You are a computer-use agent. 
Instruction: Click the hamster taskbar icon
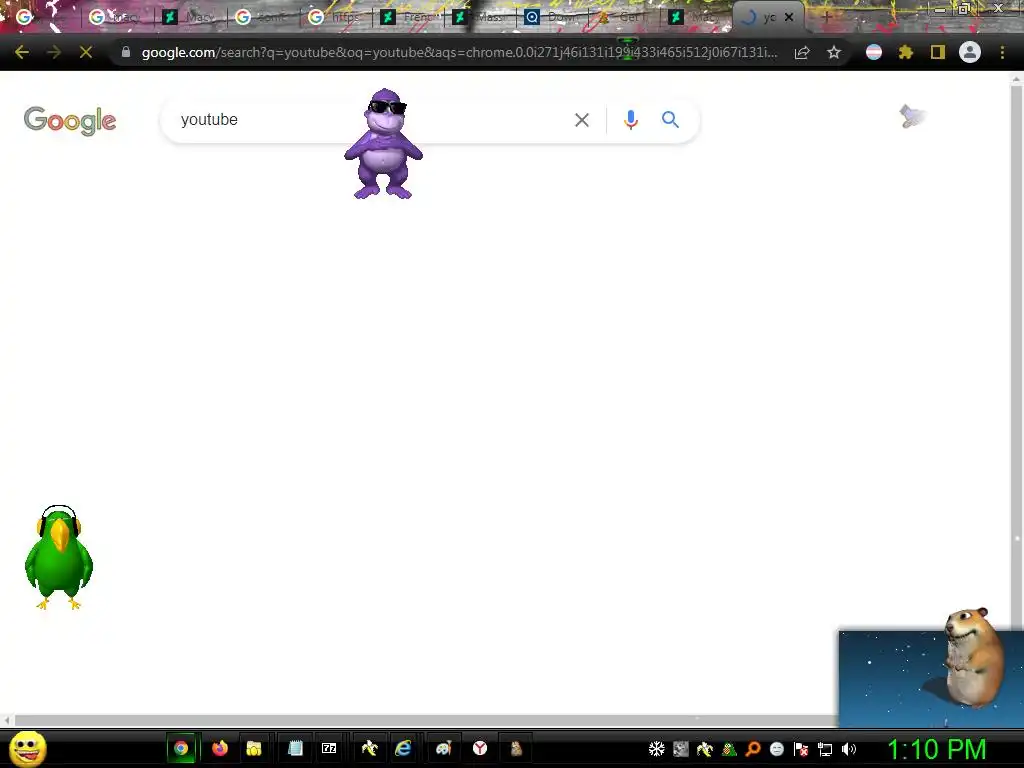tap(516, 748)
